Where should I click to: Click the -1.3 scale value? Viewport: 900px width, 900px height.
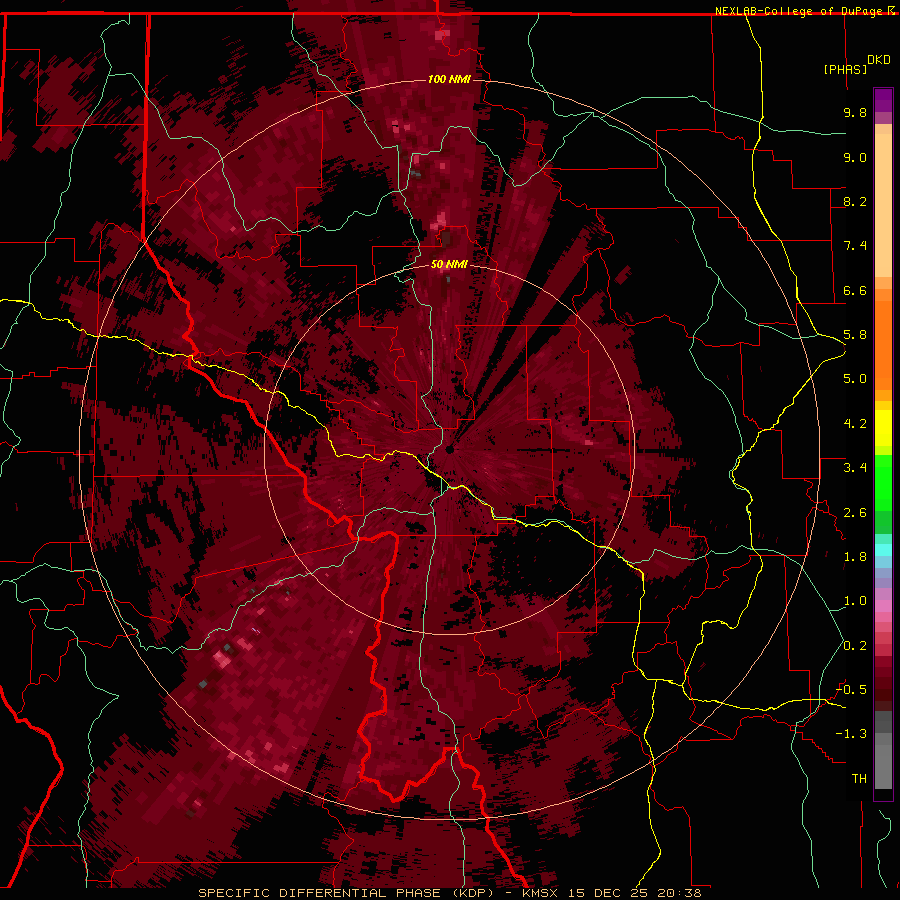[851, 734]
